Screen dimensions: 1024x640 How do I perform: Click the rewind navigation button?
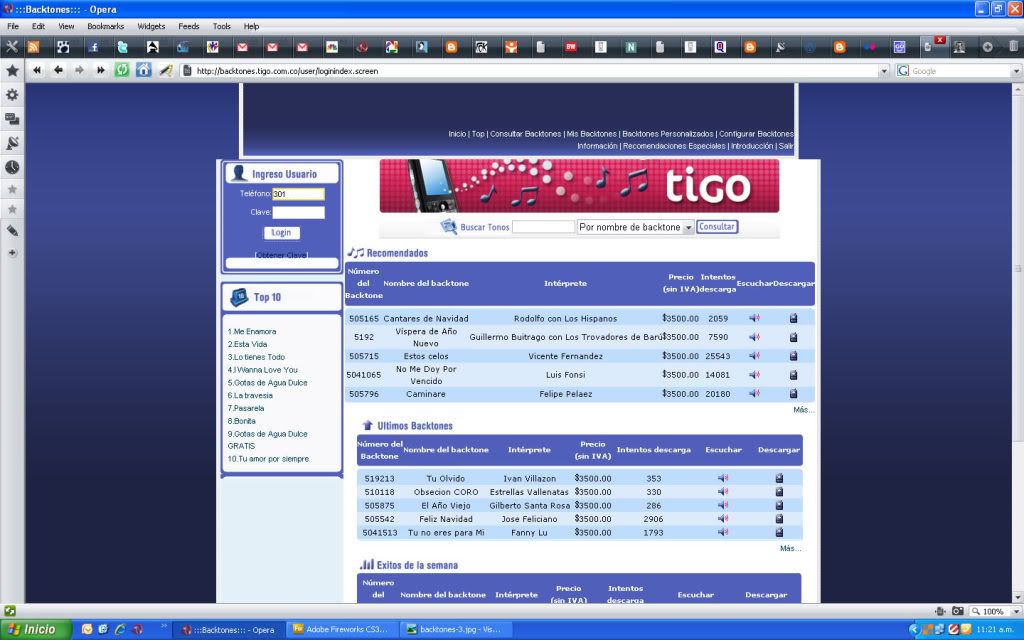[37, 70]
